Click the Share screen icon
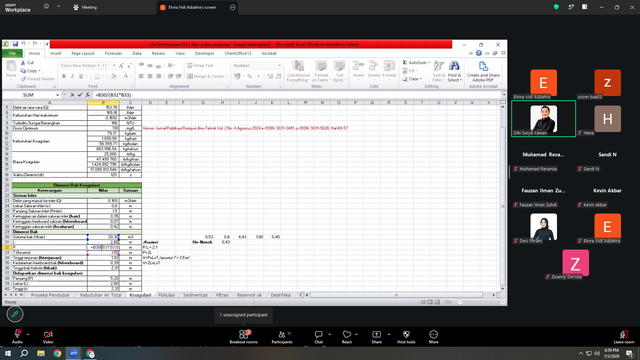The width and height of the screenshot is (640, 360). pos(376,334)
